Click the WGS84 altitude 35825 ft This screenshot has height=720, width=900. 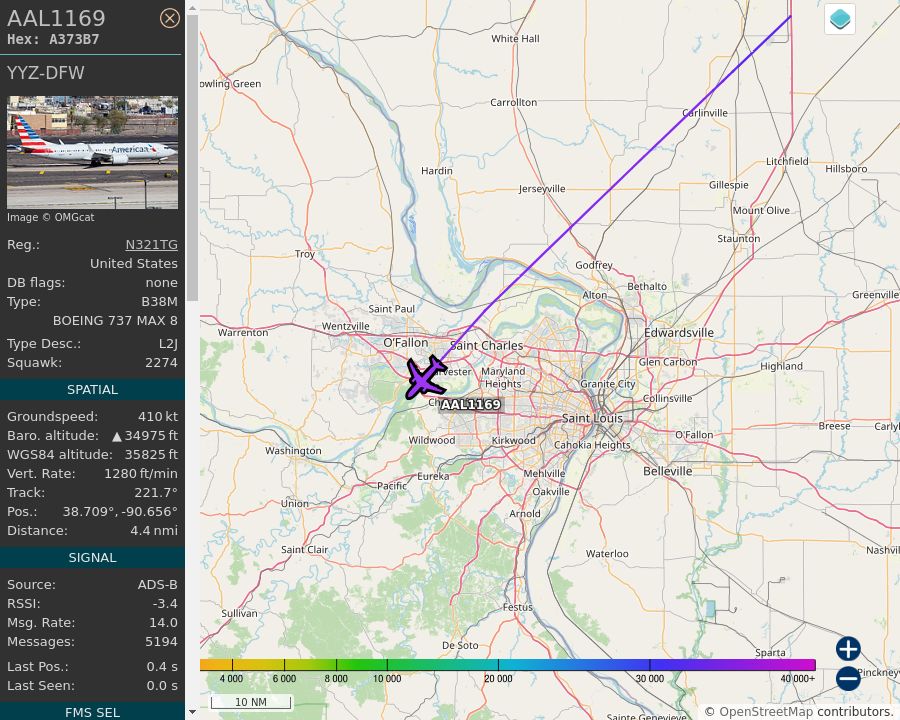[x=151, y=454]
